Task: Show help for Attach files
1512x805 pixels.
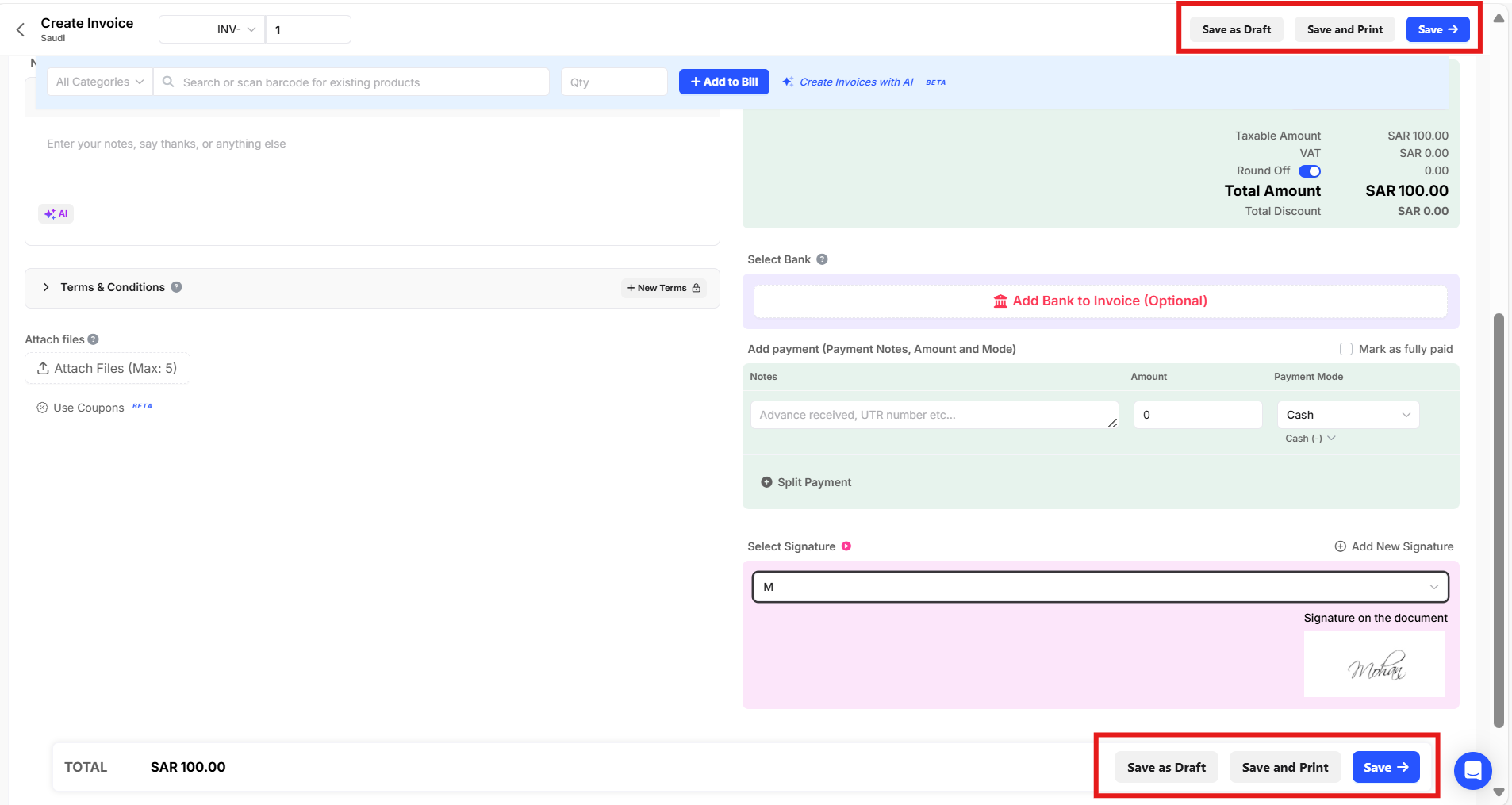Action: (x=93, y=339)
